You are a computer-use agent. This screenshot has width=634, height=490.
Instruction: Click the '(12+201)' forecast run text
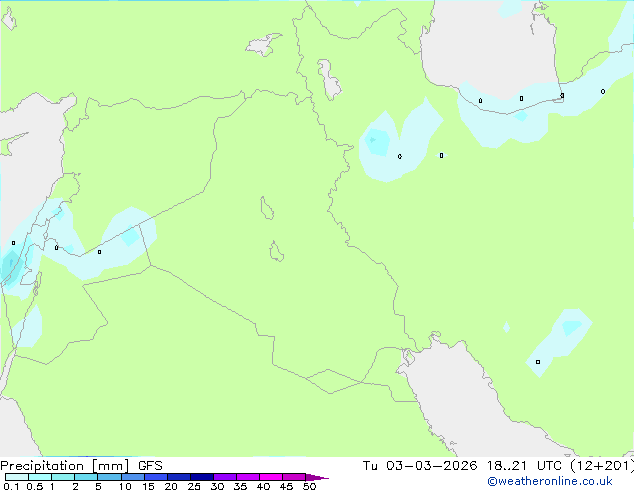(x=602, y=466)
